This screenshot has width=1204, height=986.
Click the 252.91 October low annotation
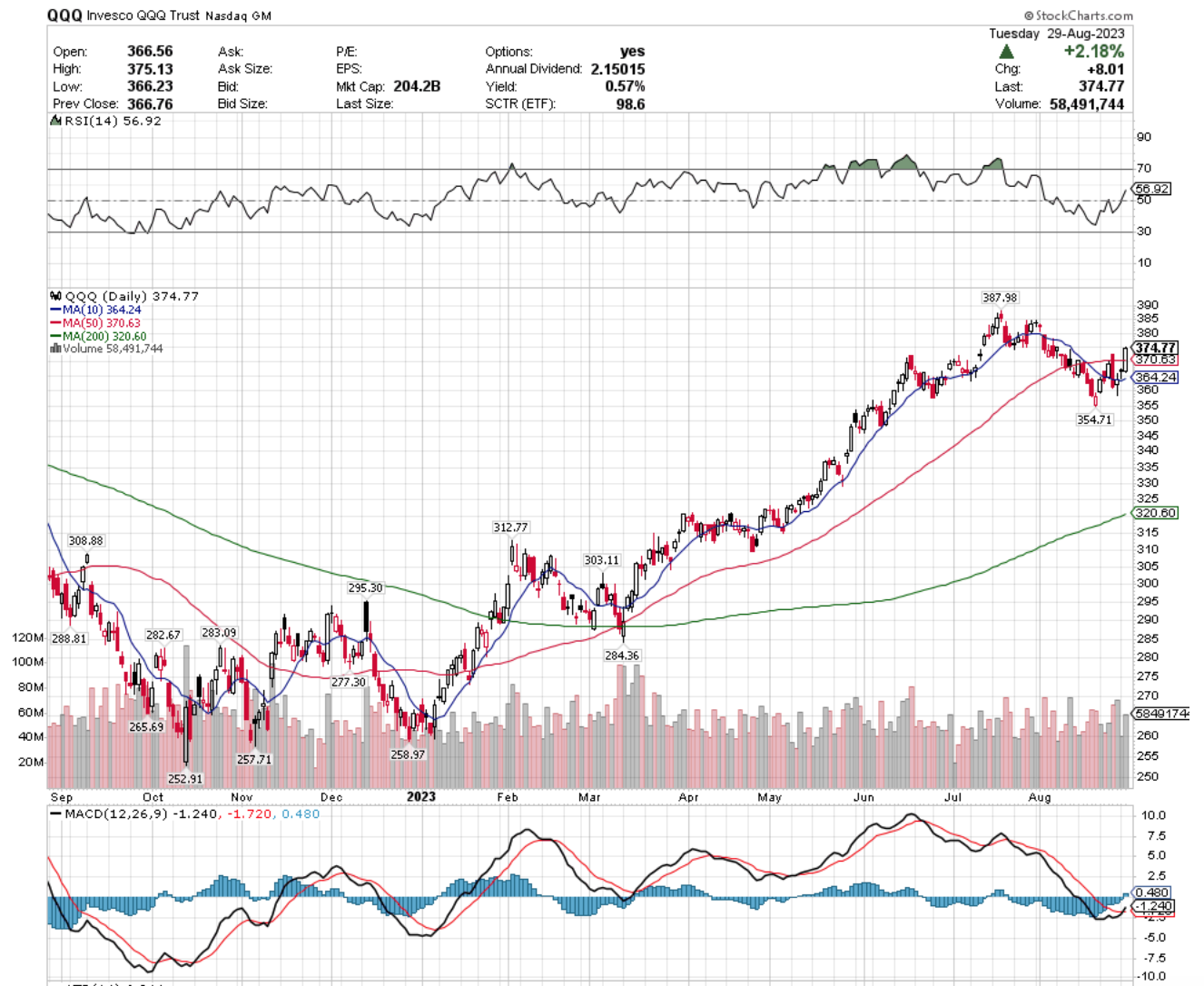click(185, 778)
